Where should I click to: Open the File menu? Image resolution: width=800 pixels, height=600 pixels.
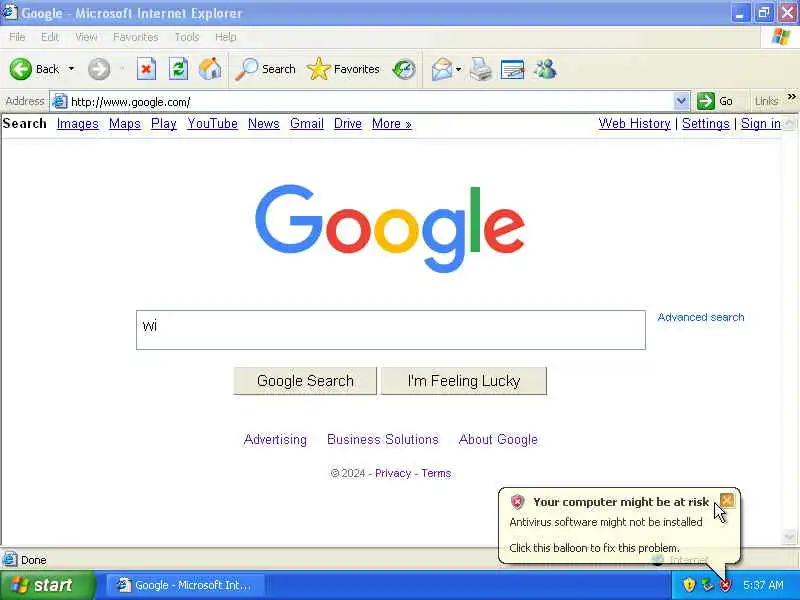coord(17,37)
